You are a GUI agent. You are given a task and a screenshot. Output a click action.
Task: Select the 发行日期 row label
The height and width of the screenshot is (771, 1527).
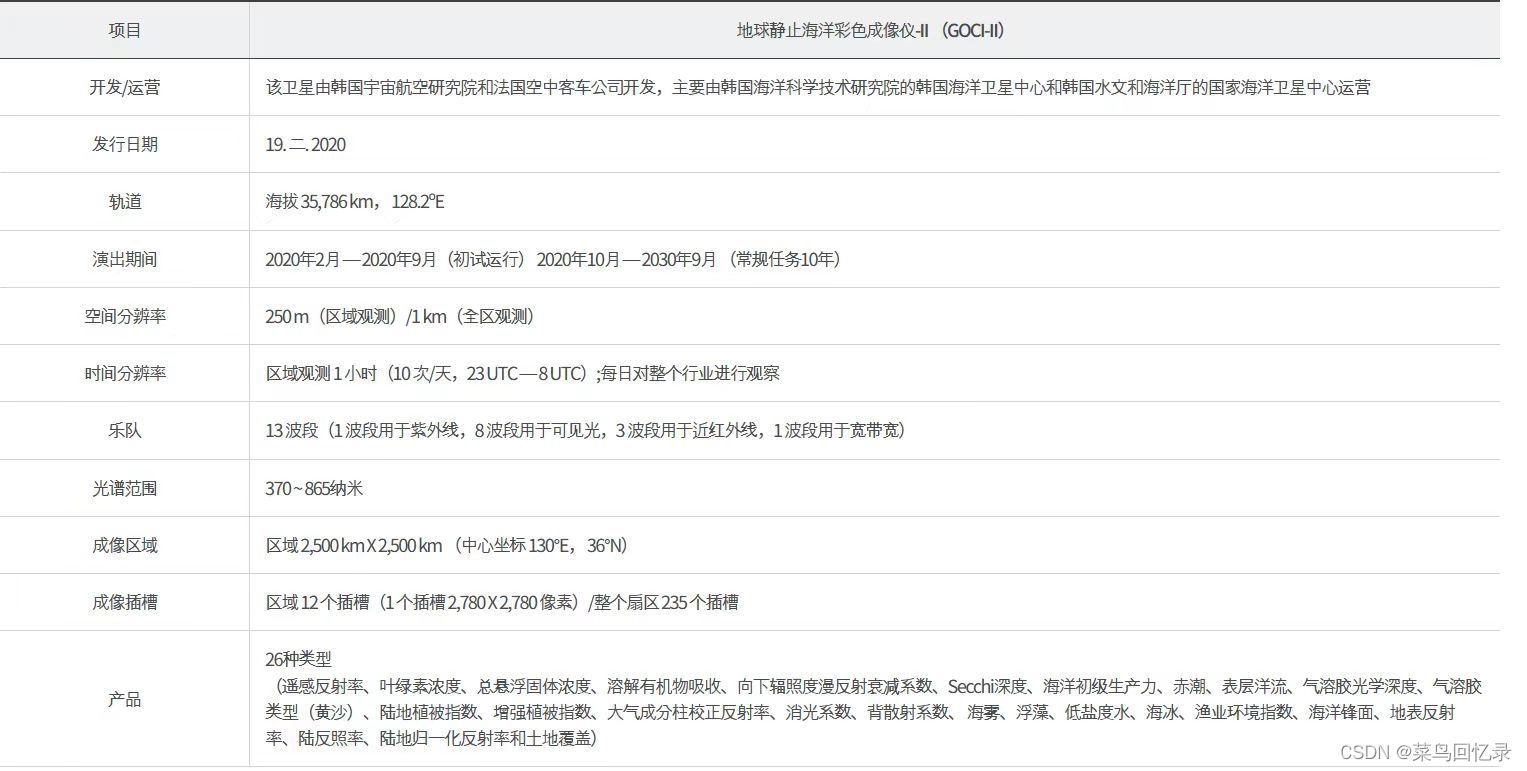[125, 144]
